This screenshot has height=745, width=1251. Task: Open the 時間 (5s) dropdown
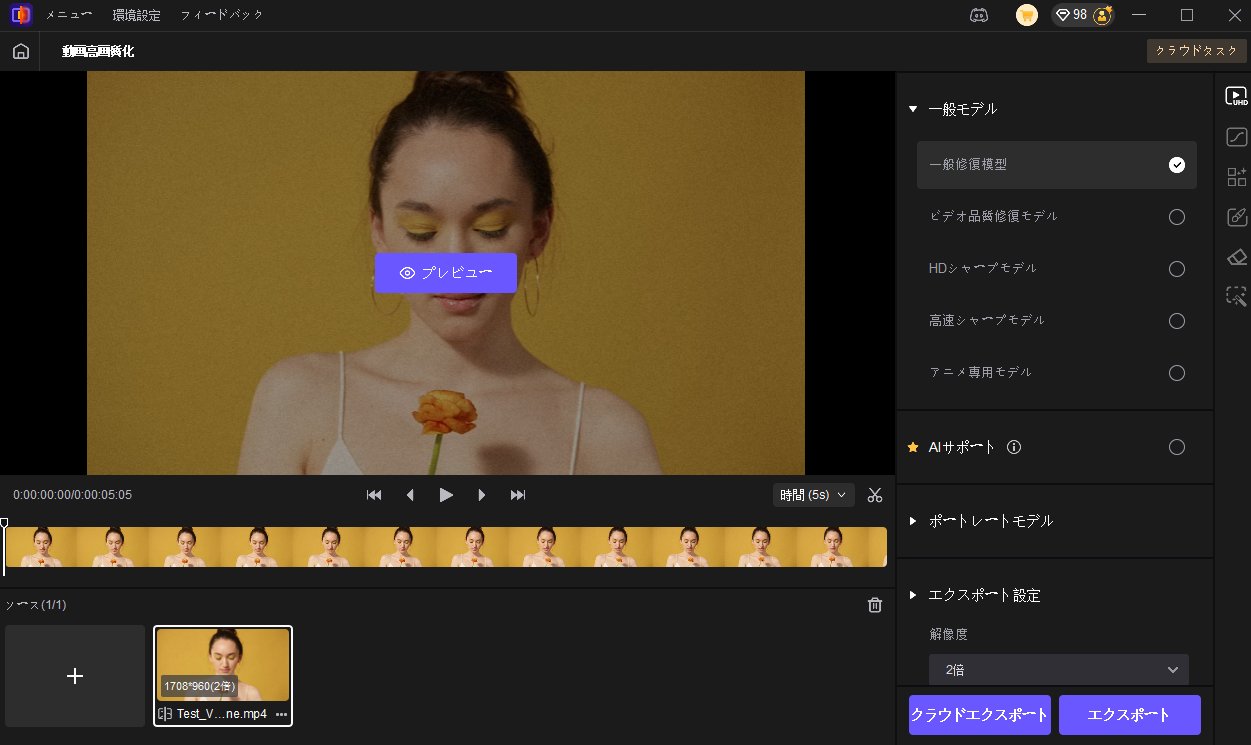tap(814, 495)
